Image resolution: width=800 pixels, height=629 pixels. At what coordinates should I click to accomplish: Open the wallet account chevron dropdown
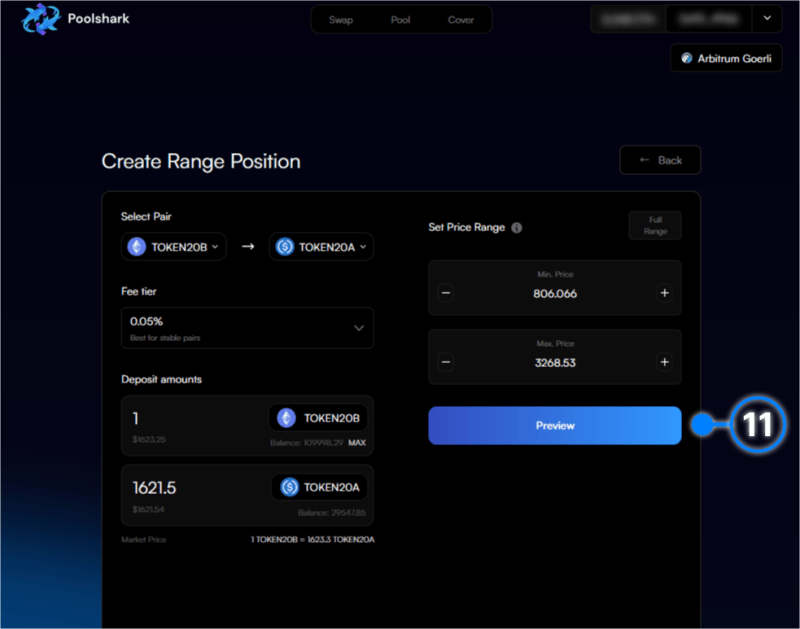click(766, 18)
